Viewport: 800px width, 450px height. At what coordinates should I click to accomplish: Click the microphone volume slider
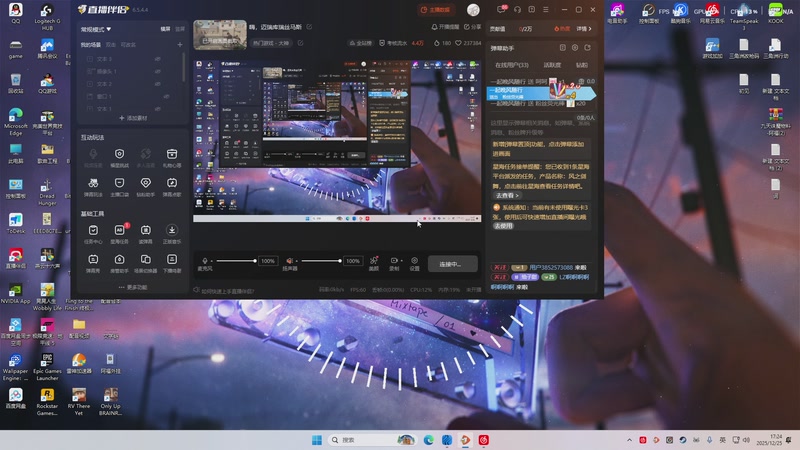point(236,261)
